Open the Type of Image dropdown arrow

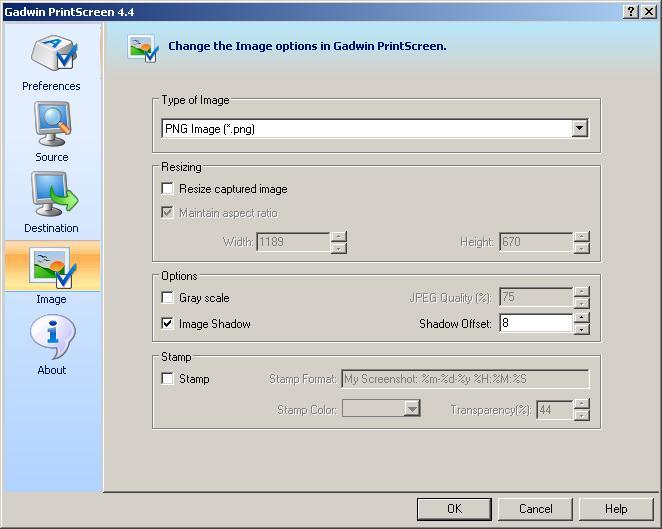click(580, 128)
